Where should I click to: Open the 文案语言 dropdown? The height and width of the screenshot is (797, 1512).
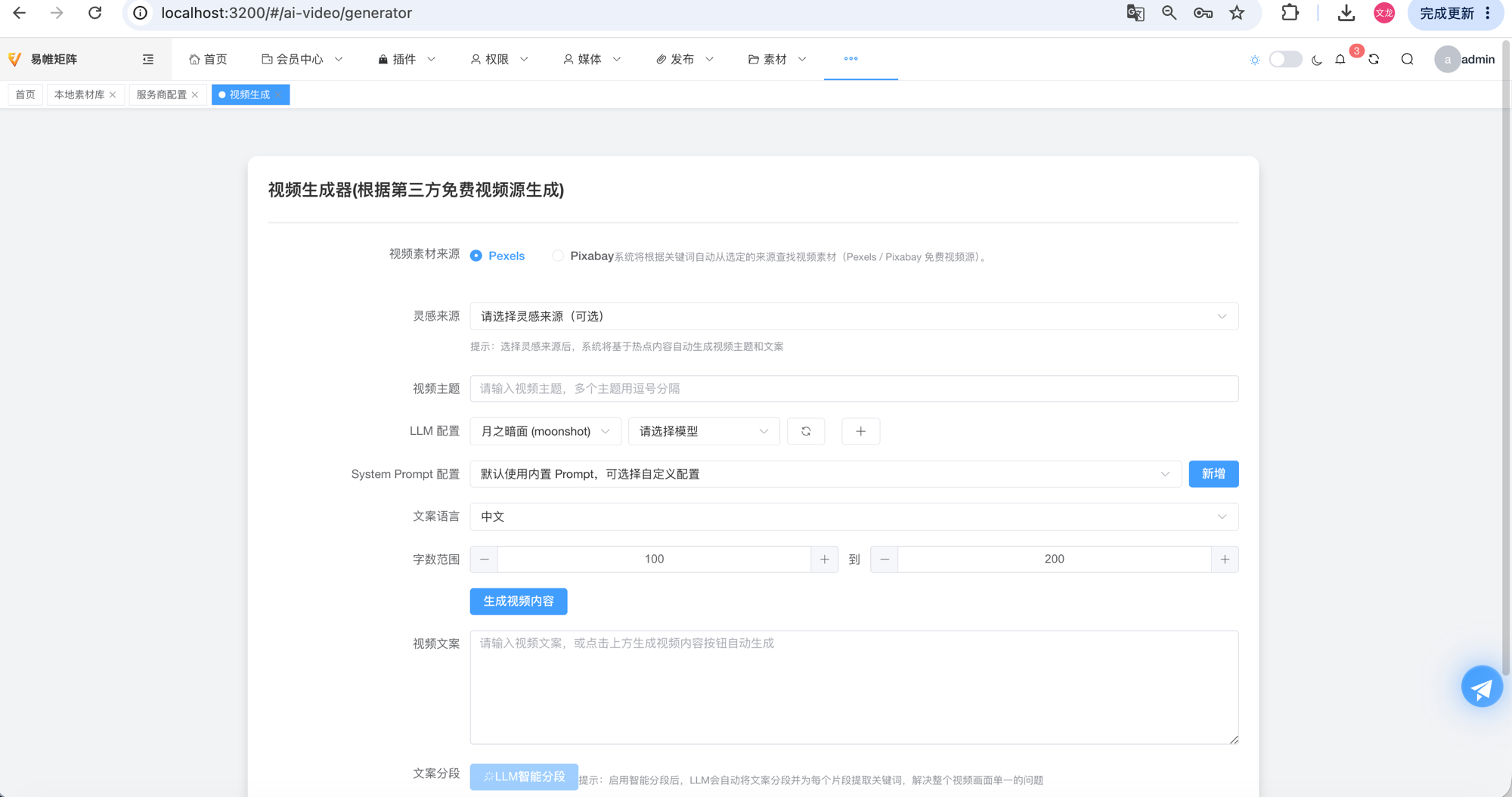coord(854,516)
